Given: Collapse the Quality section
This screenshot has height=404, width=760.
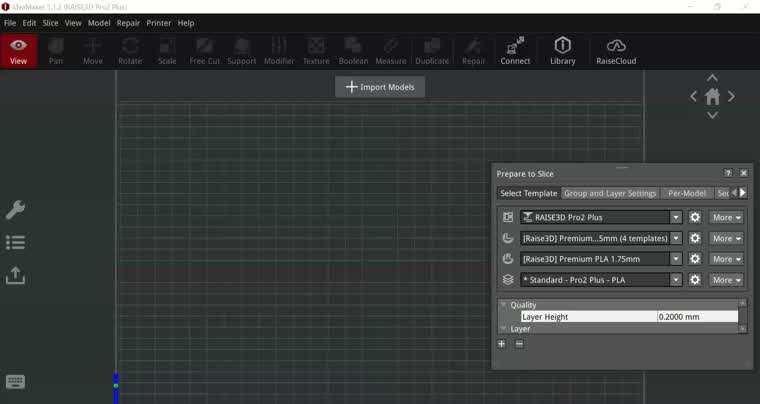Looking at the screenshot, I should pyautogui.click(x=503, y=305).
